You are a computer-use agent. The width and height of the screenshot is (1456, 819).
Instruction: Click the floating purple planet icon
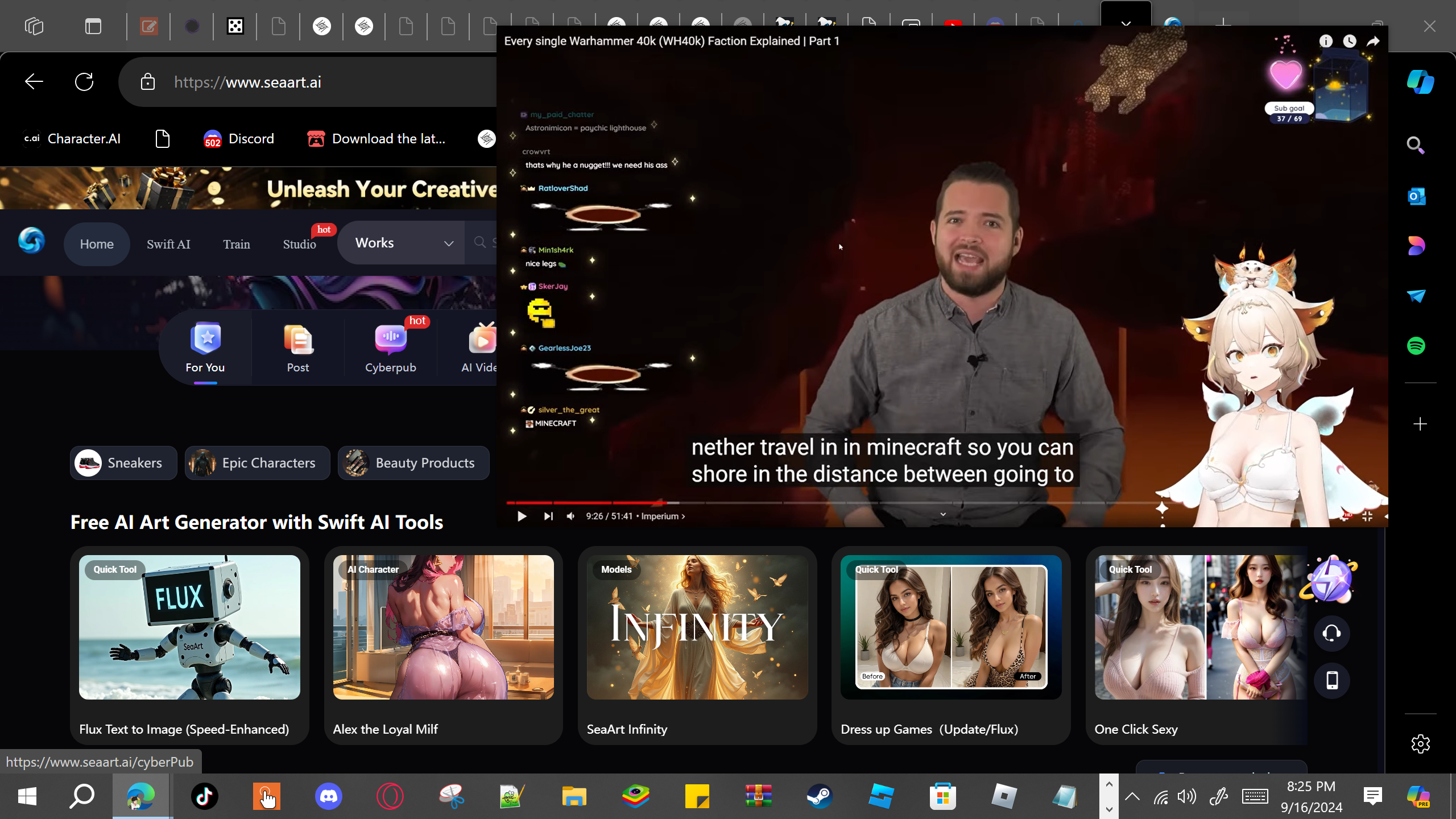coord(1330,579)
